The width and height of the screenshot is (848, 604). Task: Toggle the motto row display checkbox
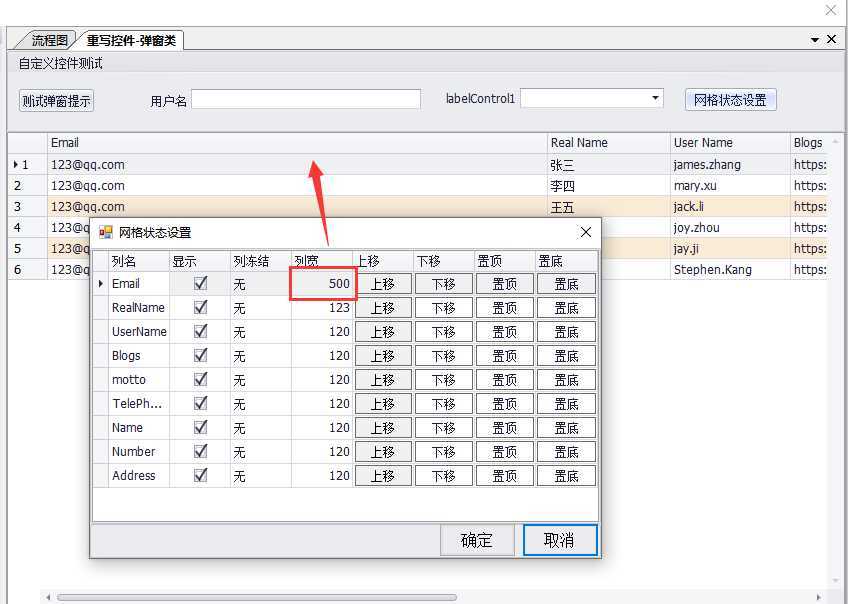pos(201,379)
